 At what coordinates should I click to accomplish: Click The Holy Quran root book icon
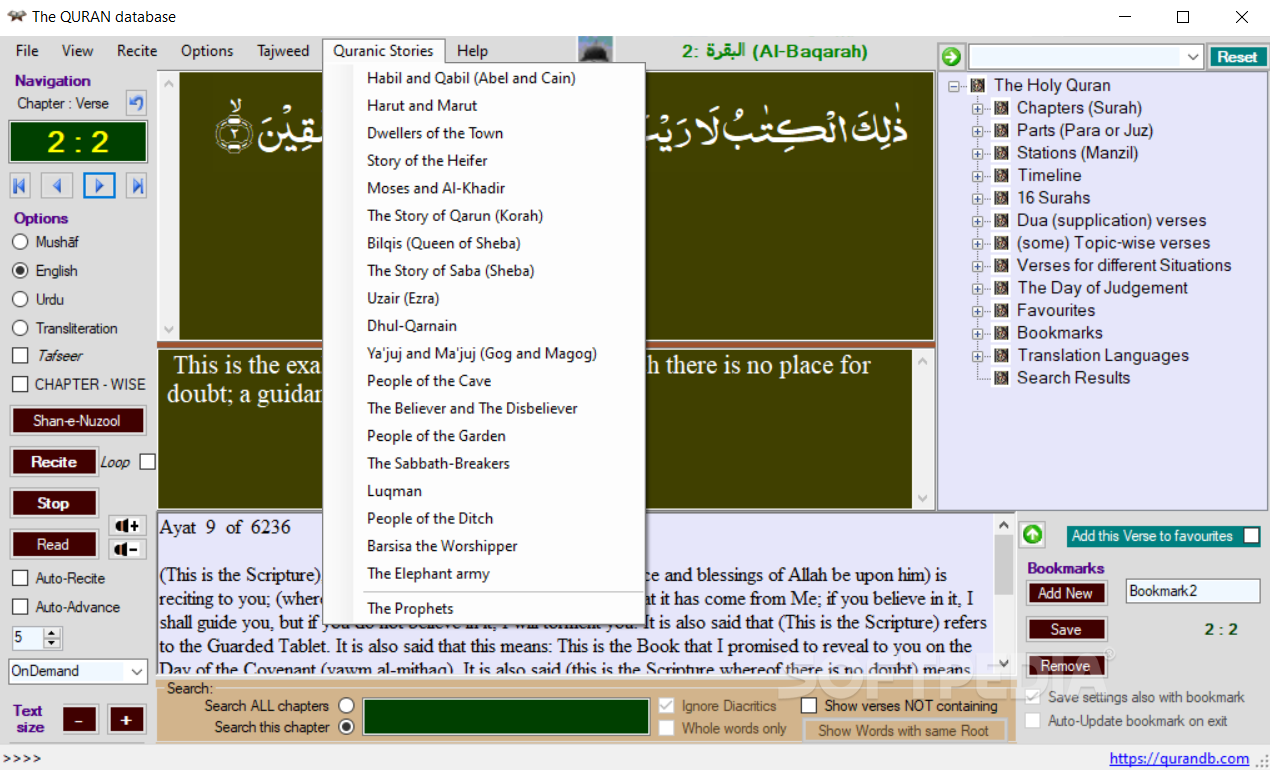tap(978, 85)
